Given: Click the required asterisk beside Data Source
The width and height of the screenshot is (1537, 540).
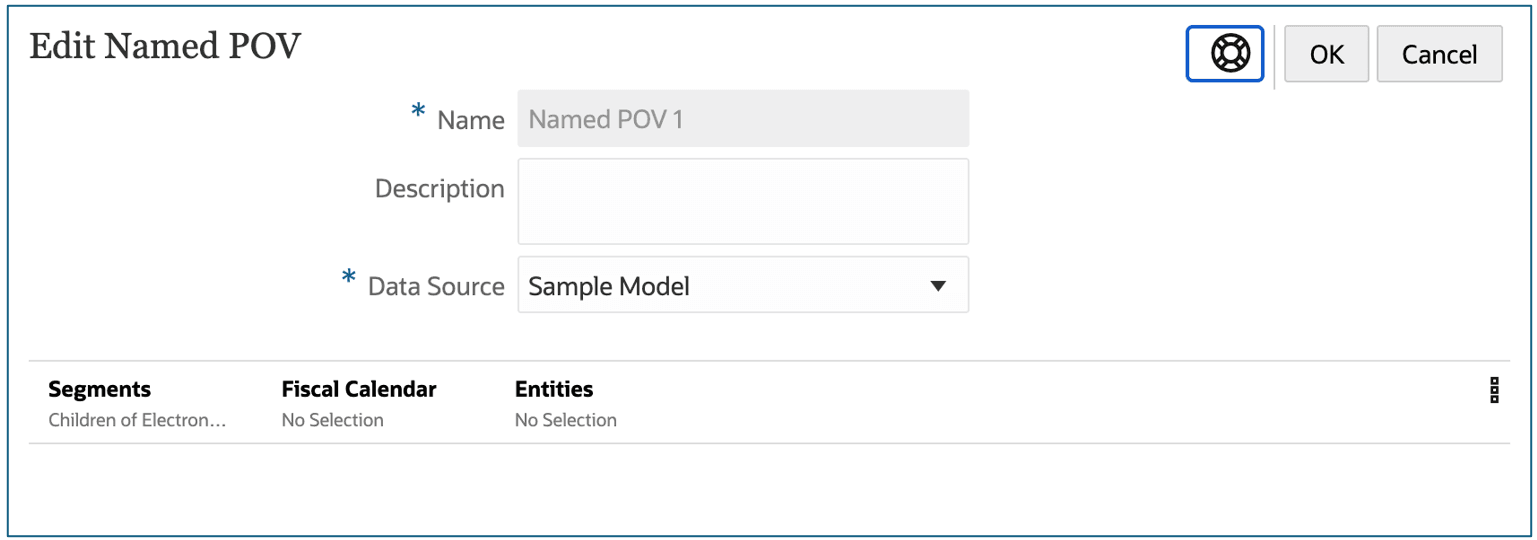Looking at the screenshot, I should tap(349, 279).
